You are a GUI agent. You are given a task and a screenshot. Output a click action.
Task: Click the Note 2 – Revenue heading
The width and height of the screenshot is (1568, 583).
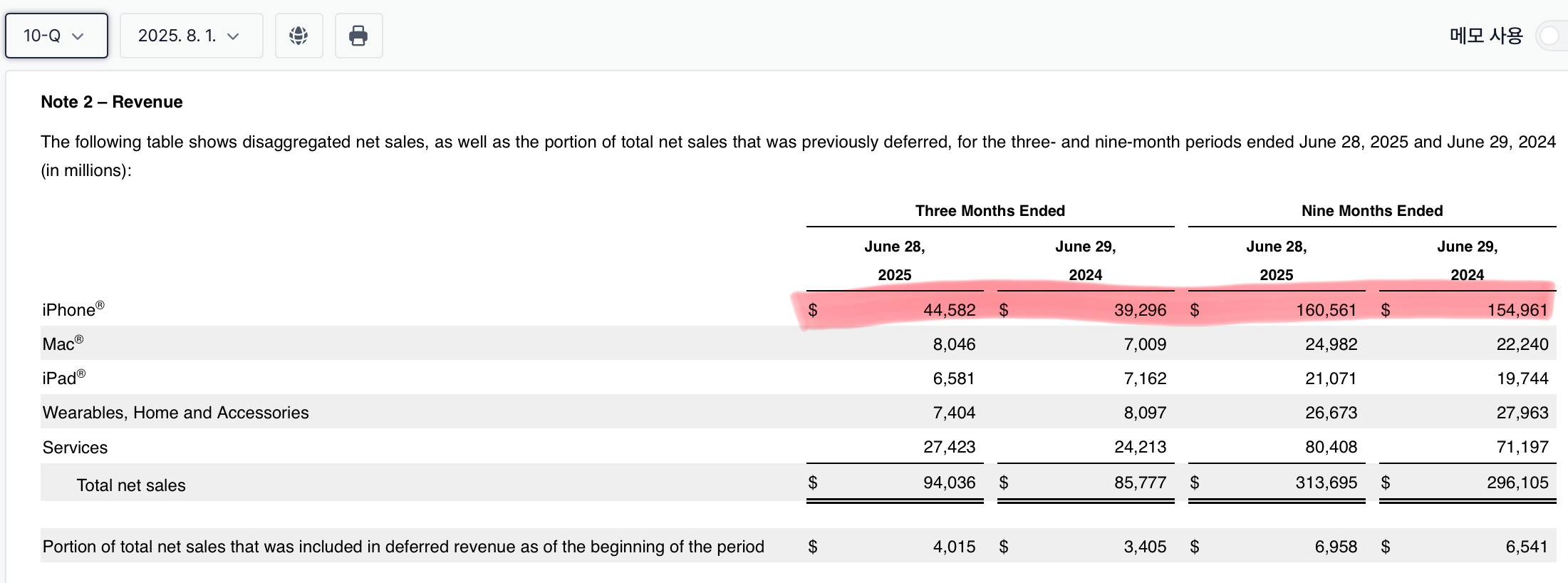coord(112,102)
